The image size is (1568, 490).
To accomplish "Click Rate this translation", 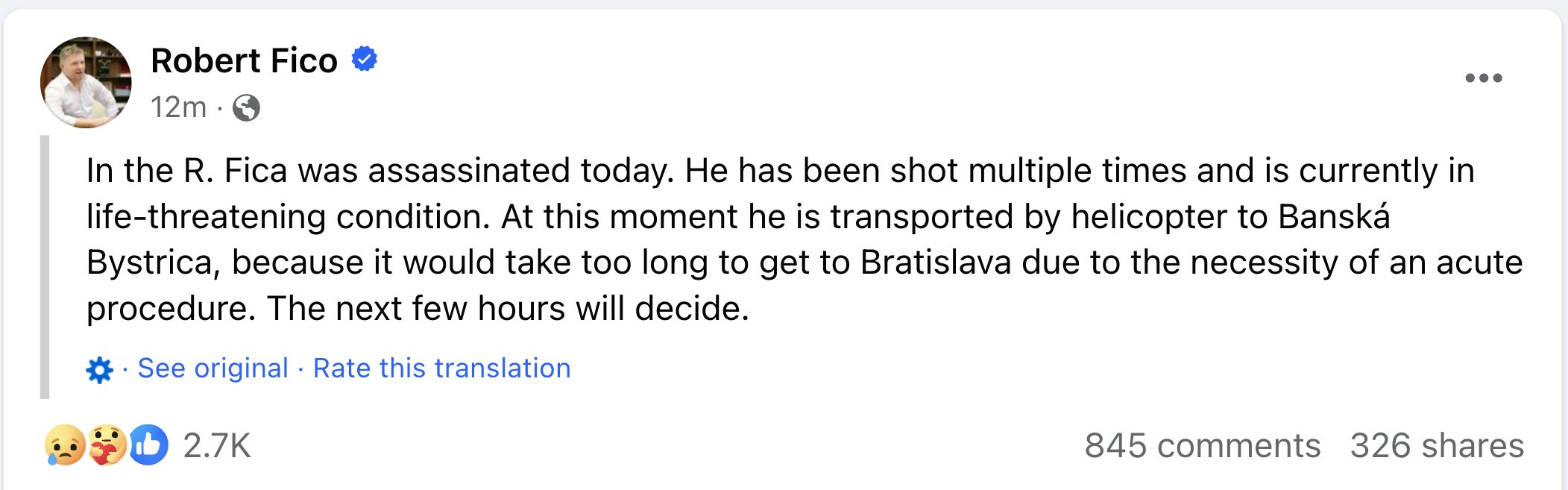I will (441, 368).
